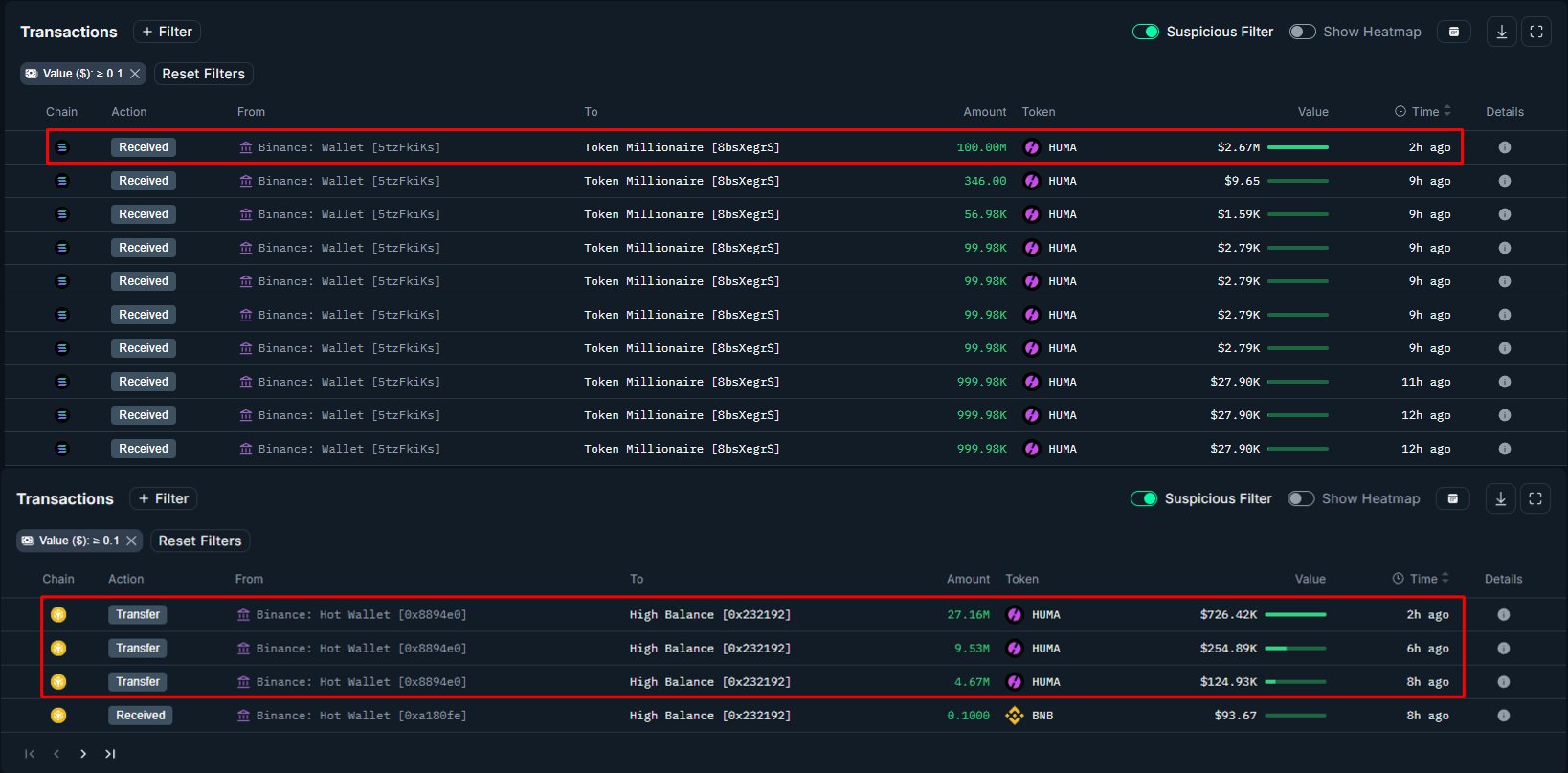Click download icon in upper Transactions panel
The image size is (1568, 773).
(x=1501, y=32)
